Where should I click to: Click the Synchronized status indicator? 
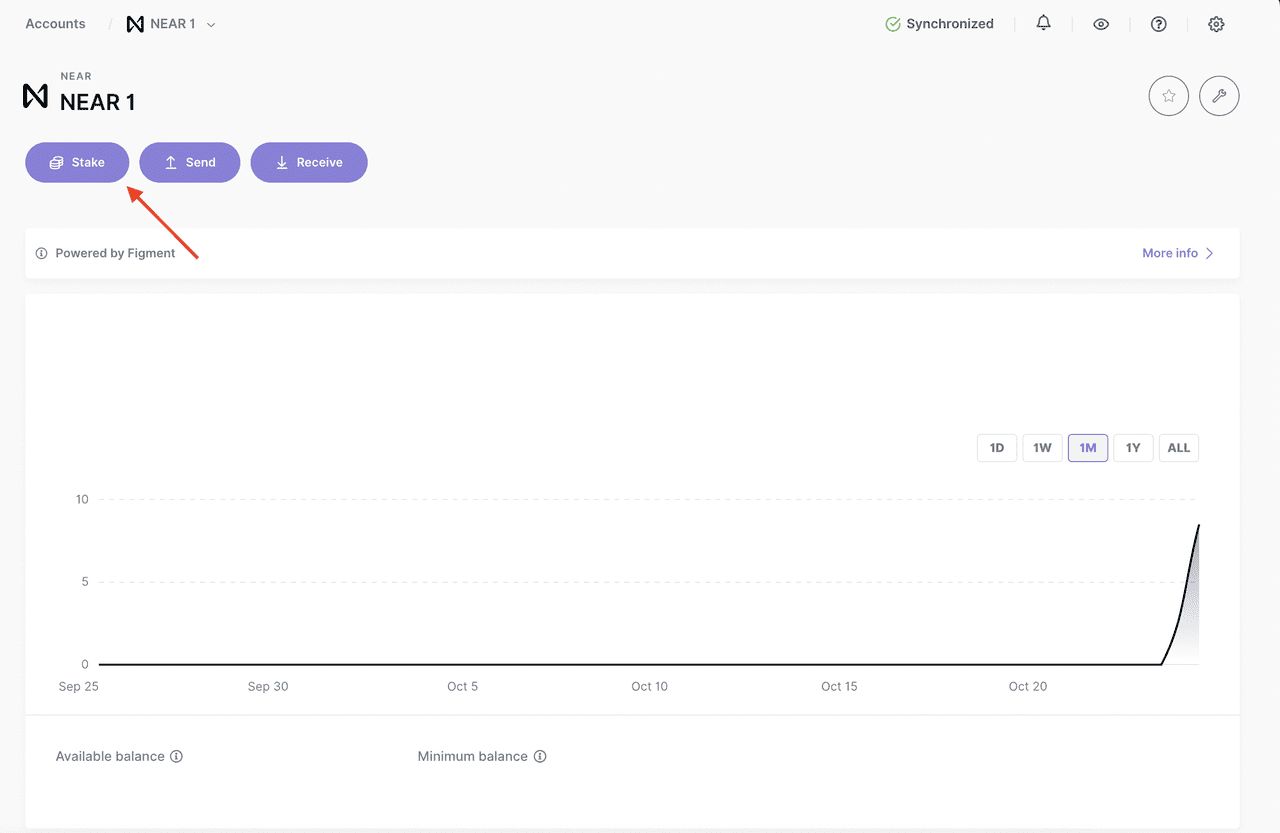[x=939, y=24]
